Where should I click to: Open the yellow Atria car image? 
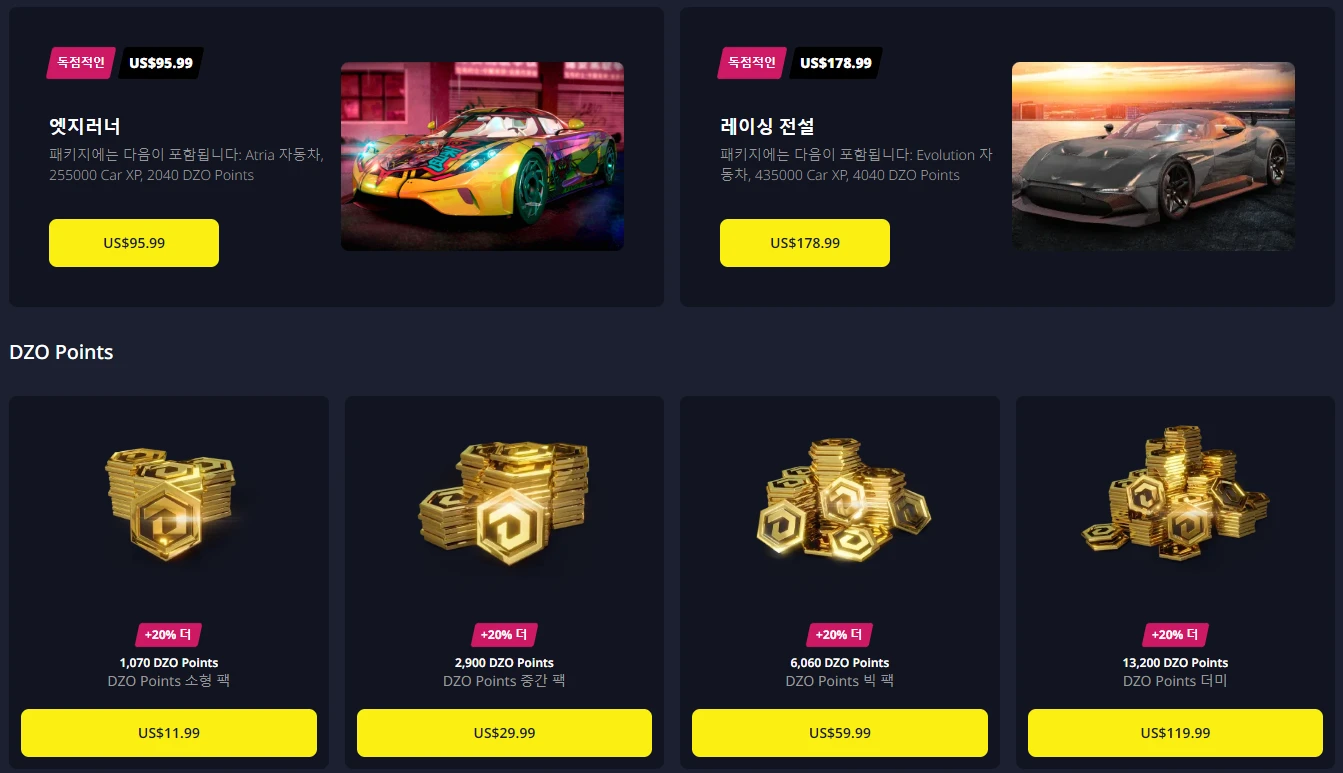482,156
